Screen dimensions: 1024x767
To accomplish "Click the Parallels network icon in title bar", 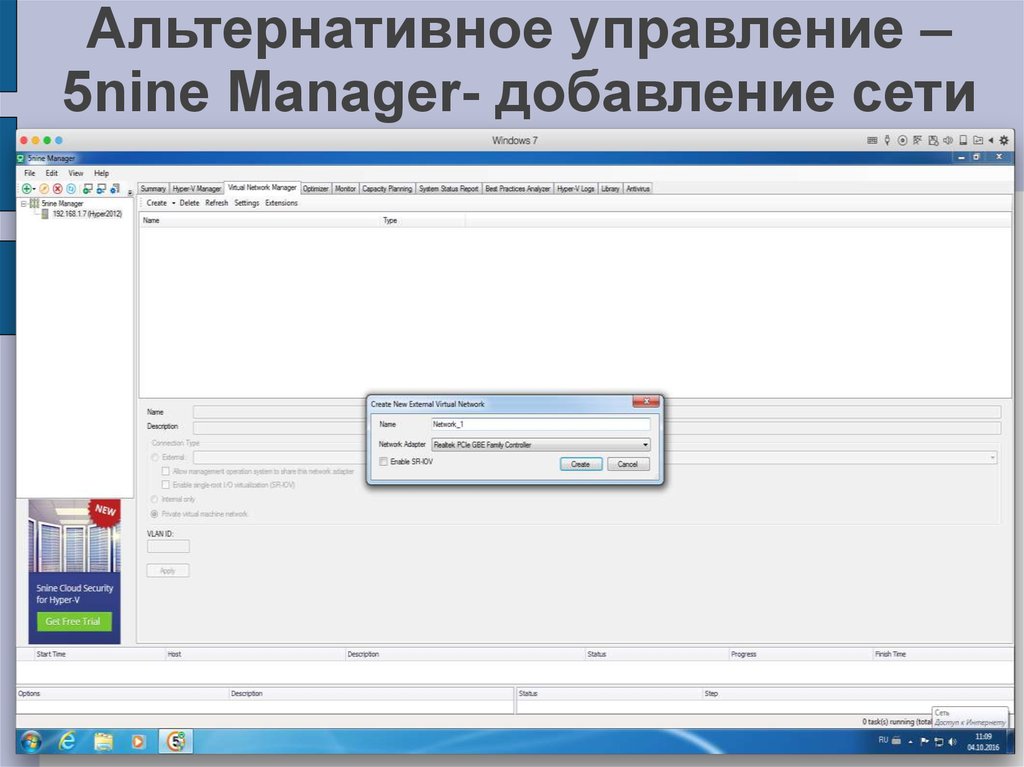I will tap(918, 140).
